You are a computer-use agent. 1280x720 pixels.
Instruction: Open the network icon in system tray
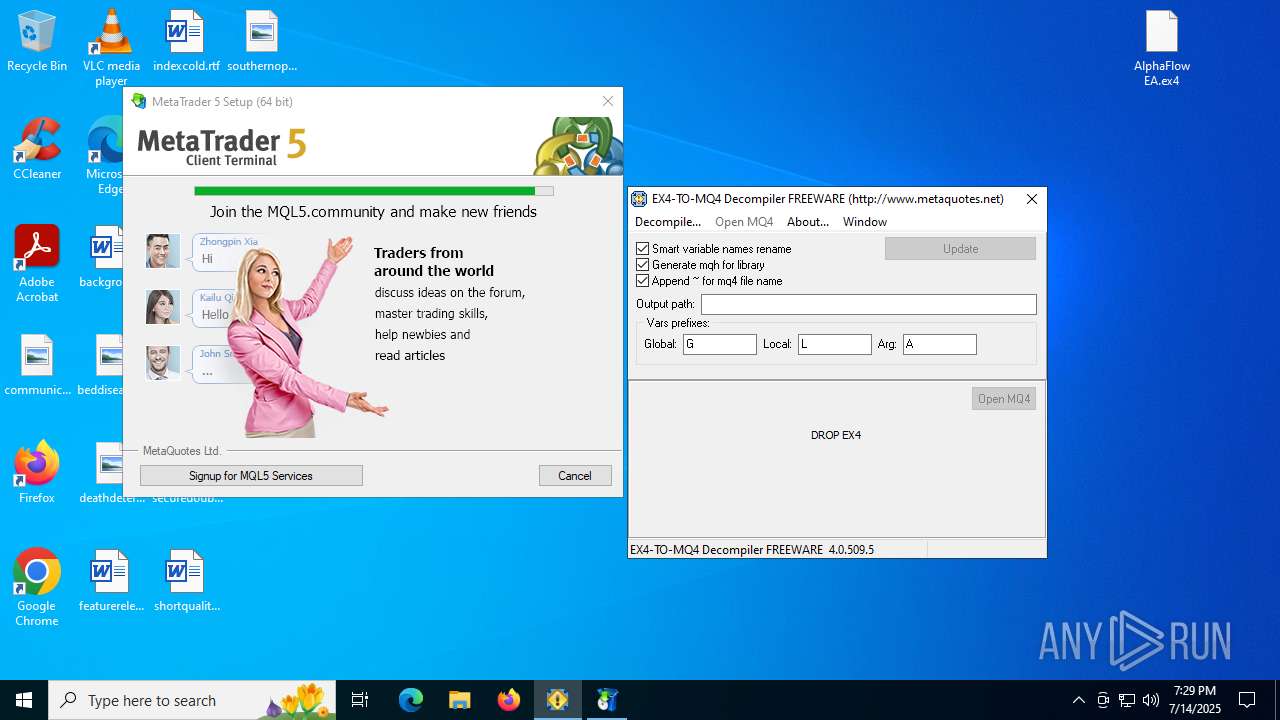[x=1127, y=700]
